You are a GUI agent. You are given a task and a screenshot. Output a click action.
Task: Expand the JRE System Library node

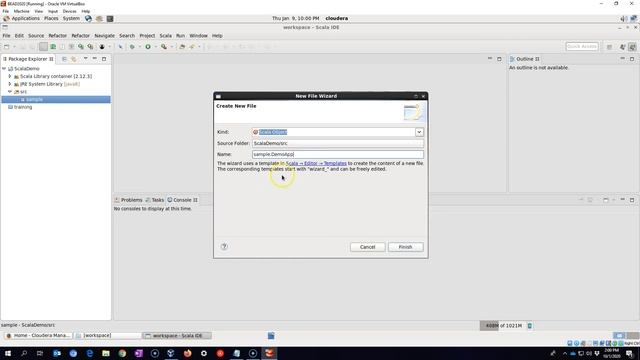(x=10, y=84)
